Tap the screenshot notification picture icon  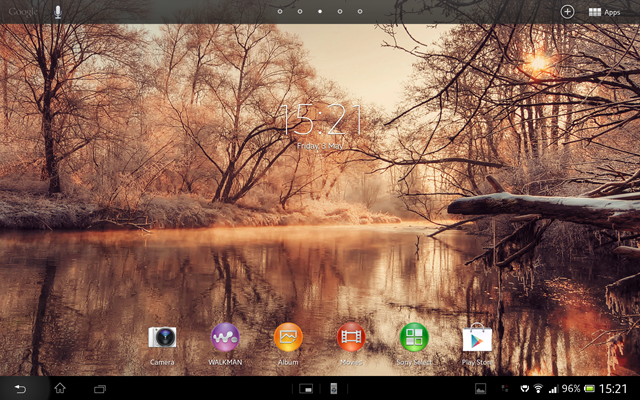pyautogui.click(x=480, y=389)
